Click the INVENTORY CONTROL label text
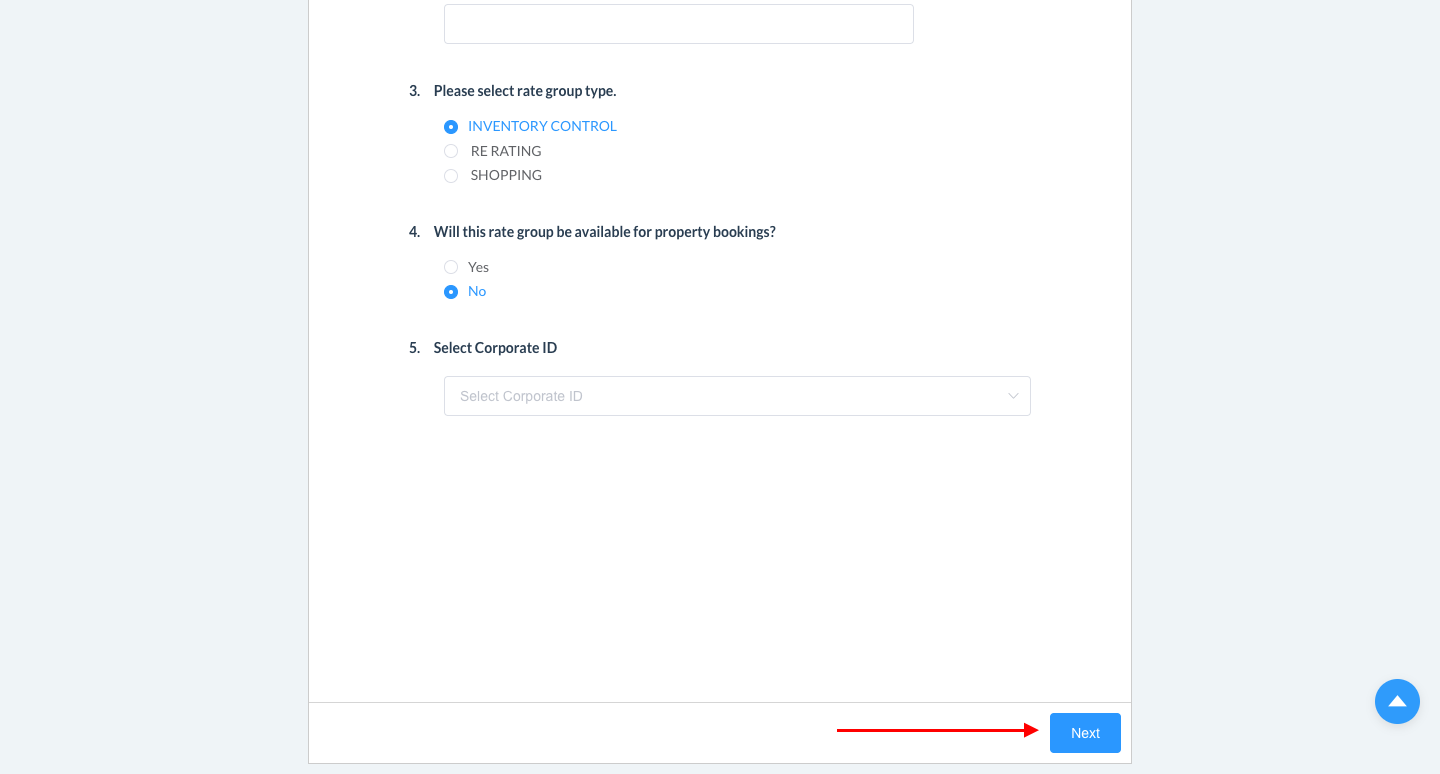The height and width of the screenshot is (774, 1440). coord(542,126)
